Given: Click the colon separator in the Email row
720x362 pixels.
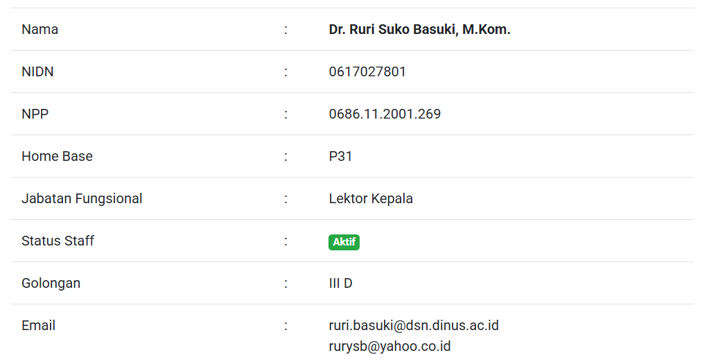Looking at the screenshot, I should (286, 326).
